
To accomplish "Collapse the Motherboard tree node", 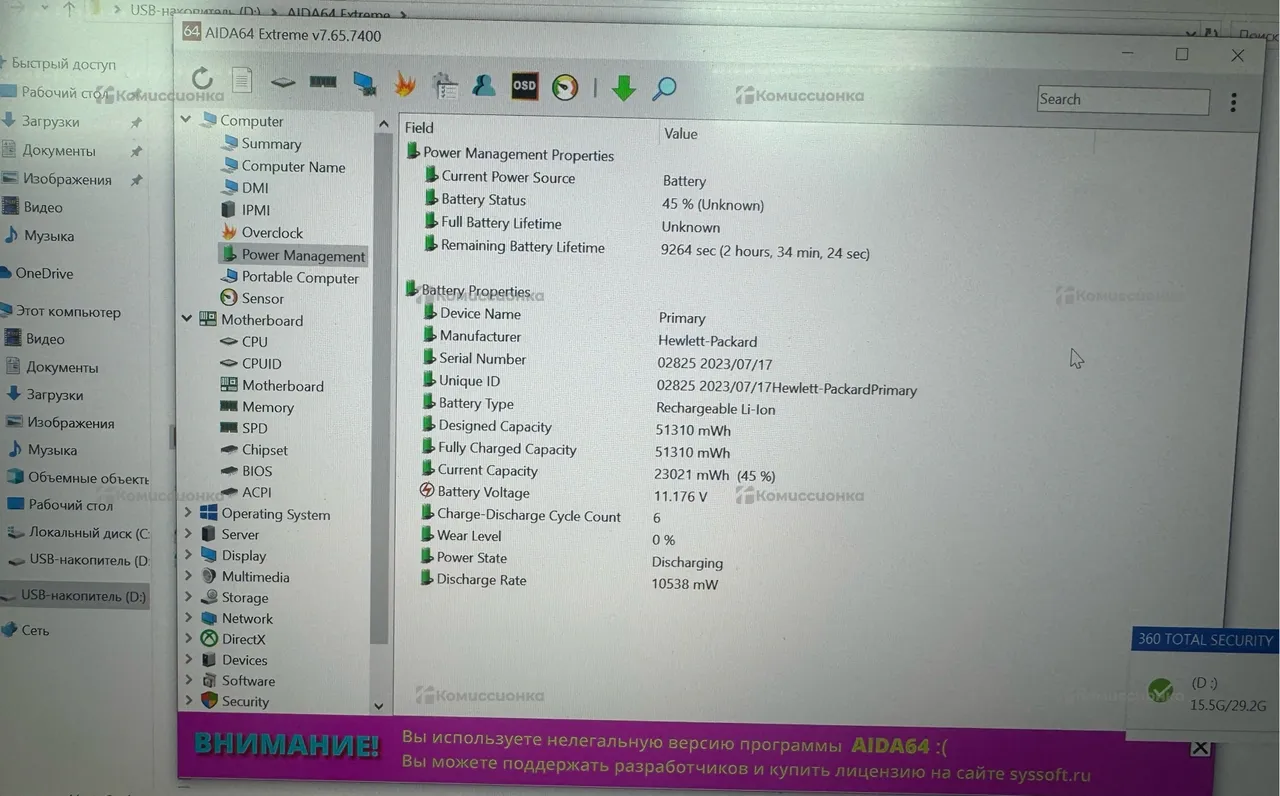I will pyautogui.click(x=187, y=319).
